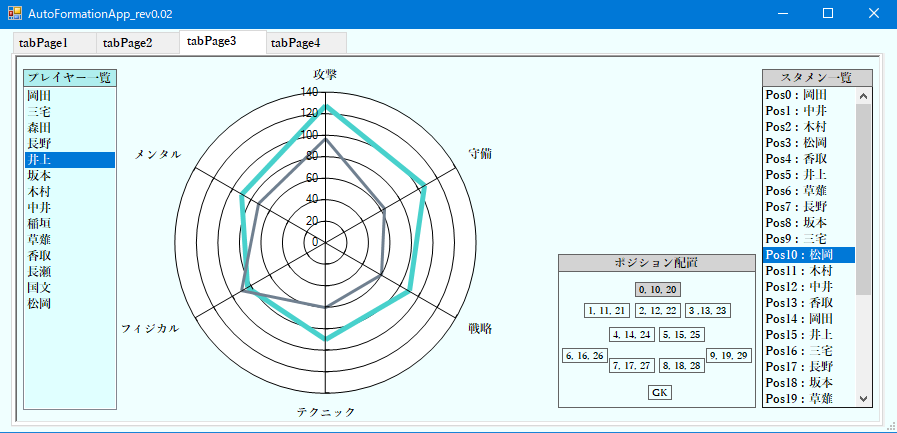
Task: Select starter row Pos9 : 三宅
Action: [809, 239]
